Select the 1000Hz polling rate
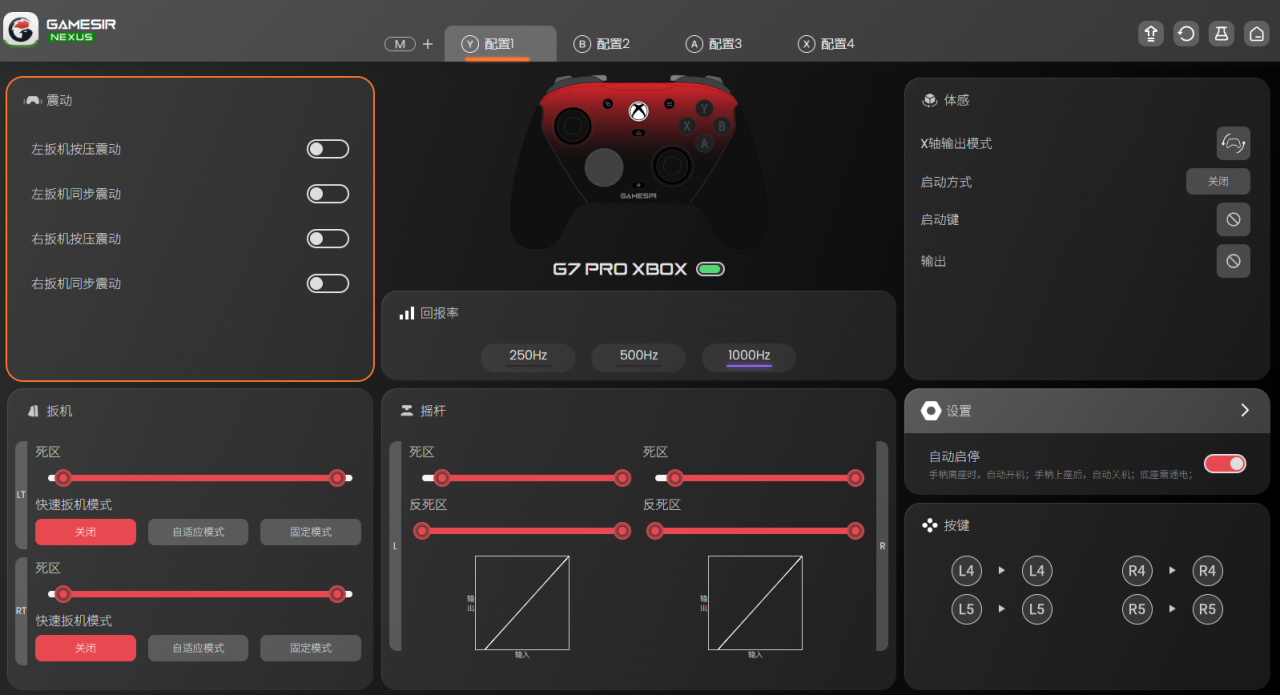The height and width of the screenshot is (695, 1280). click(x=749, y=357)
